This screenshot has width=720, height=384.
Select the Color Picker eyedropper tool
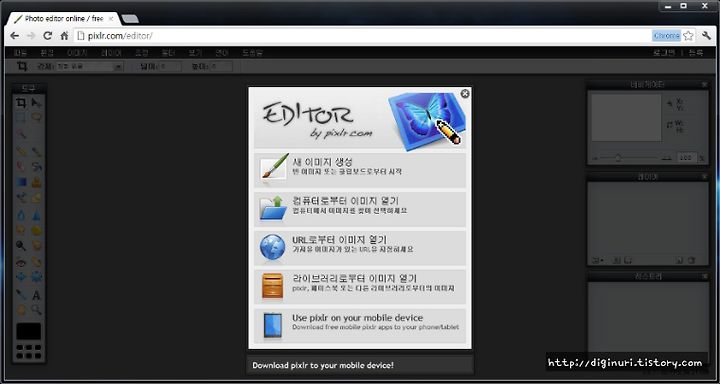point(21,294)
